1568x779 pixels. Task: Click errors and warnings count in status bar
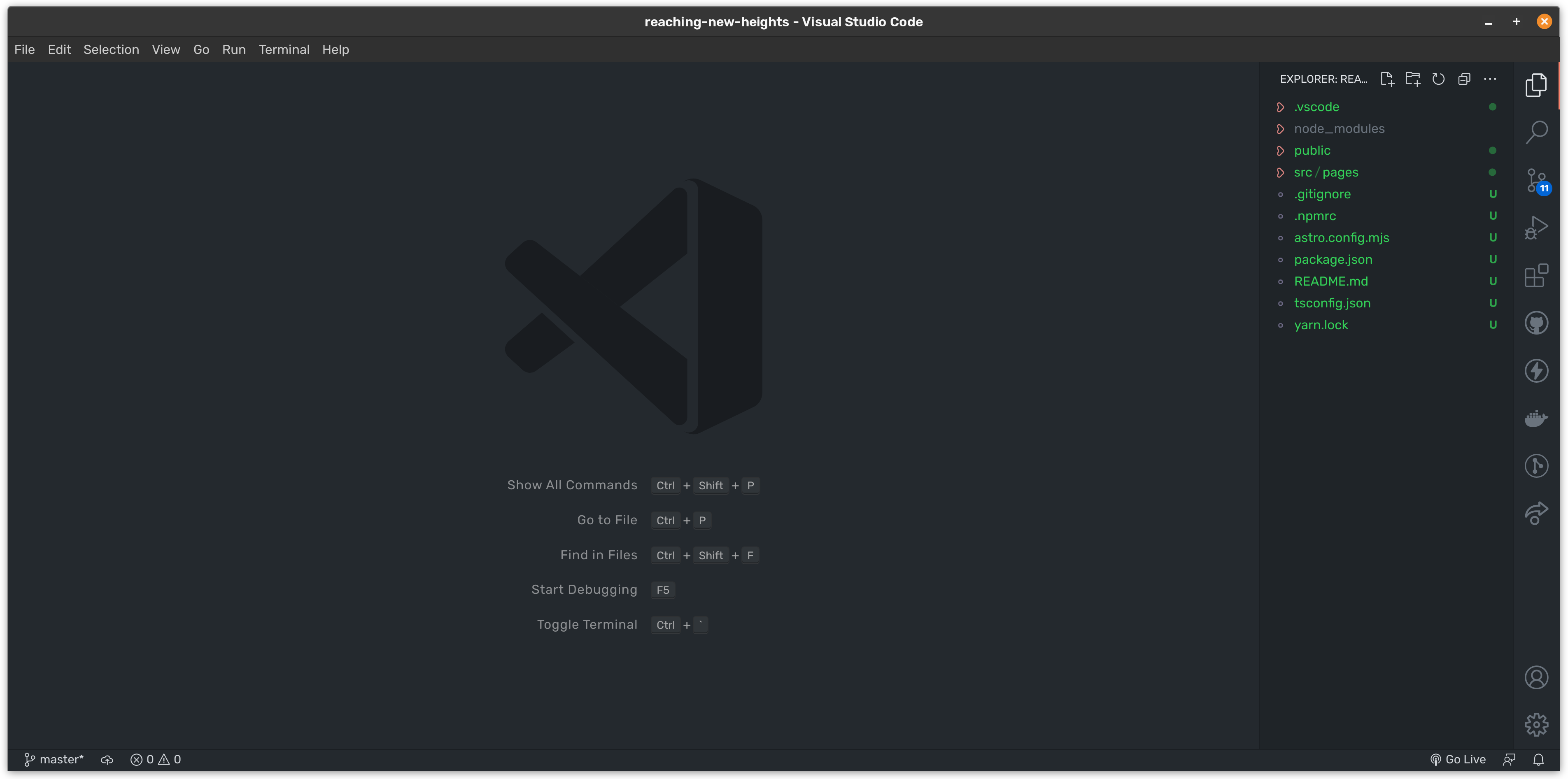(x=156, y=760)
